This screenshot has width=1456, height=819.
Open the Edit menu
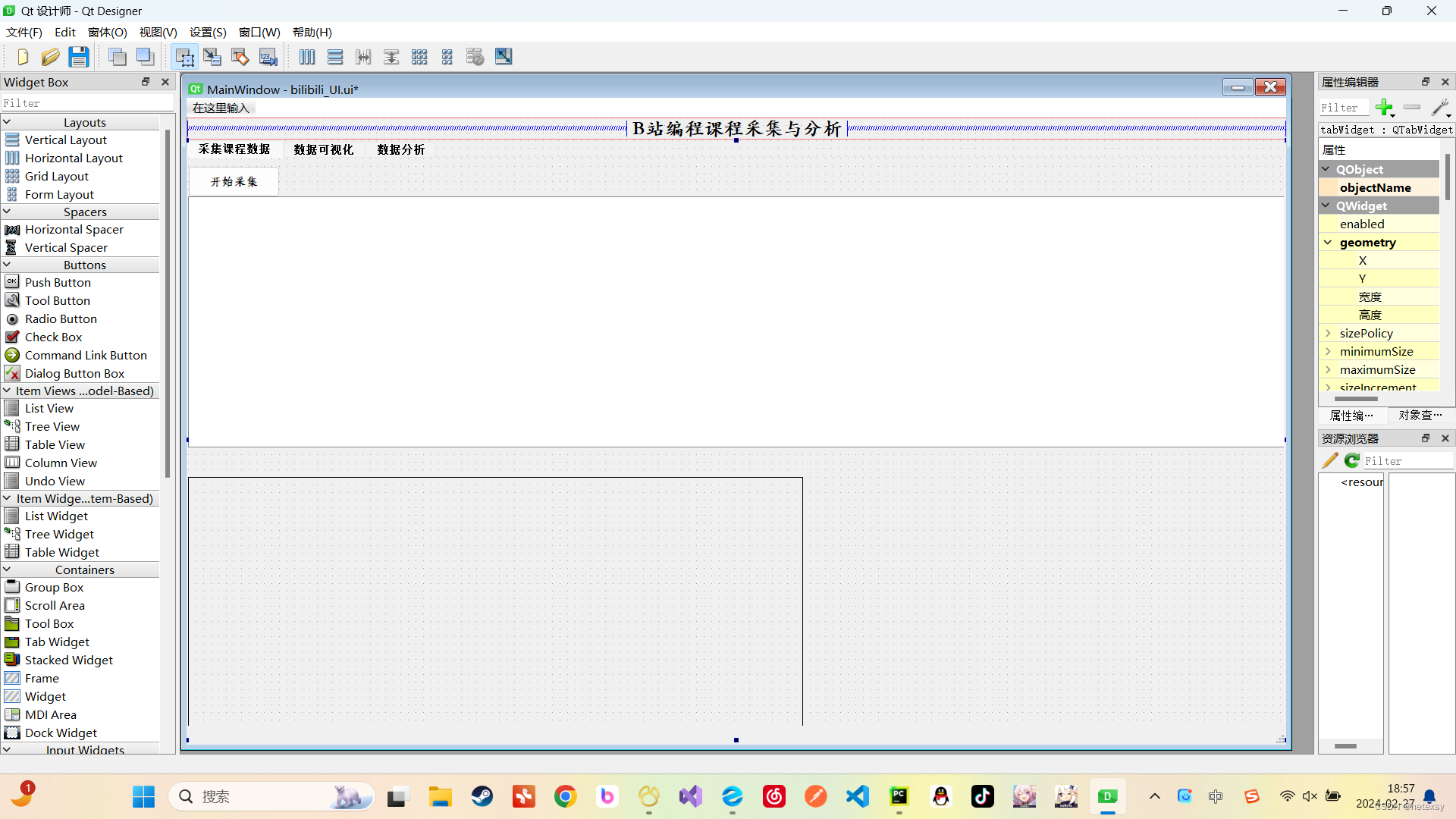tap(65, 32)
